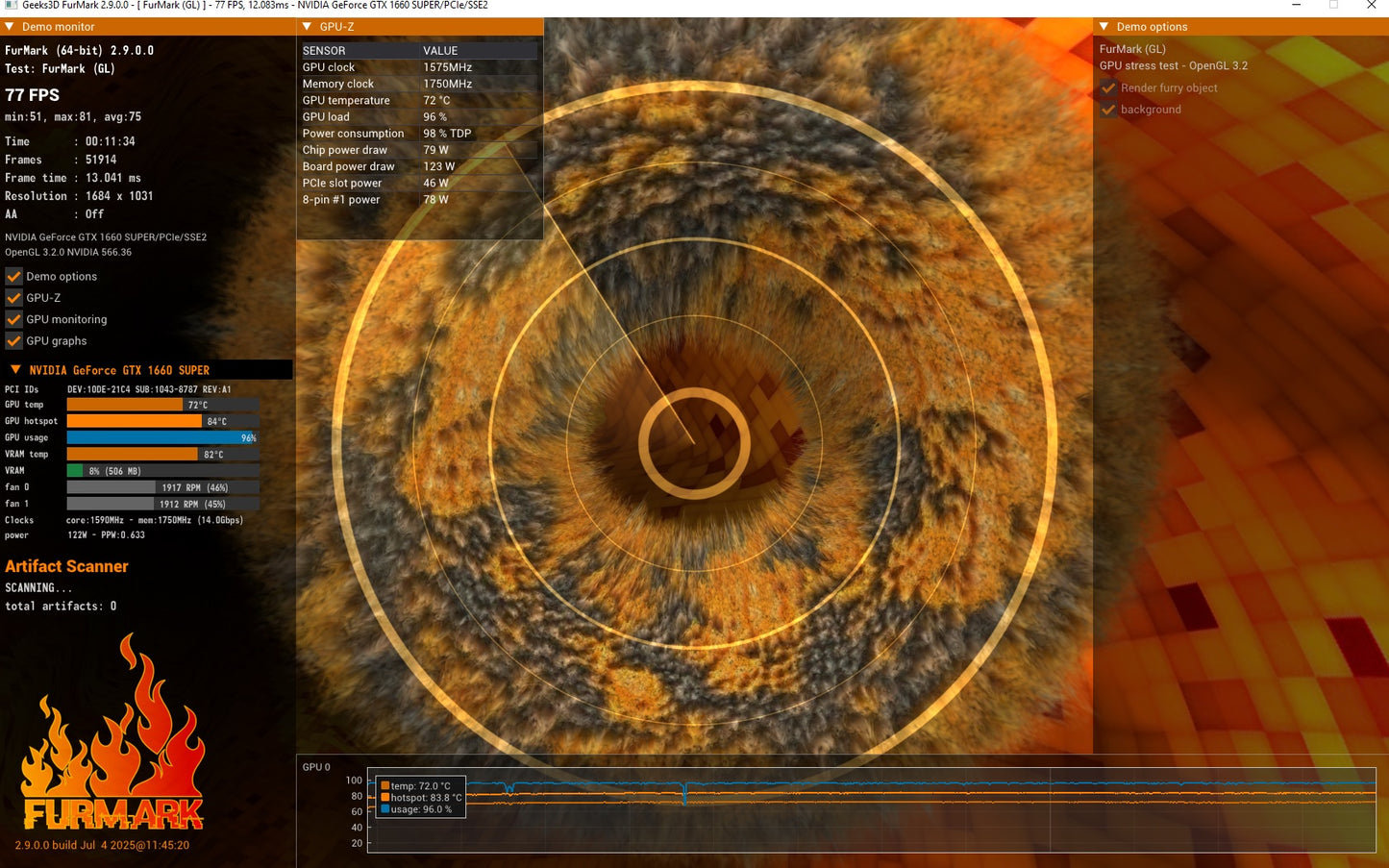The width and height of the screenshot is (1389, 868).
Task: Uncheck the GPU-Z checkbox
Action: coord(13,298)
